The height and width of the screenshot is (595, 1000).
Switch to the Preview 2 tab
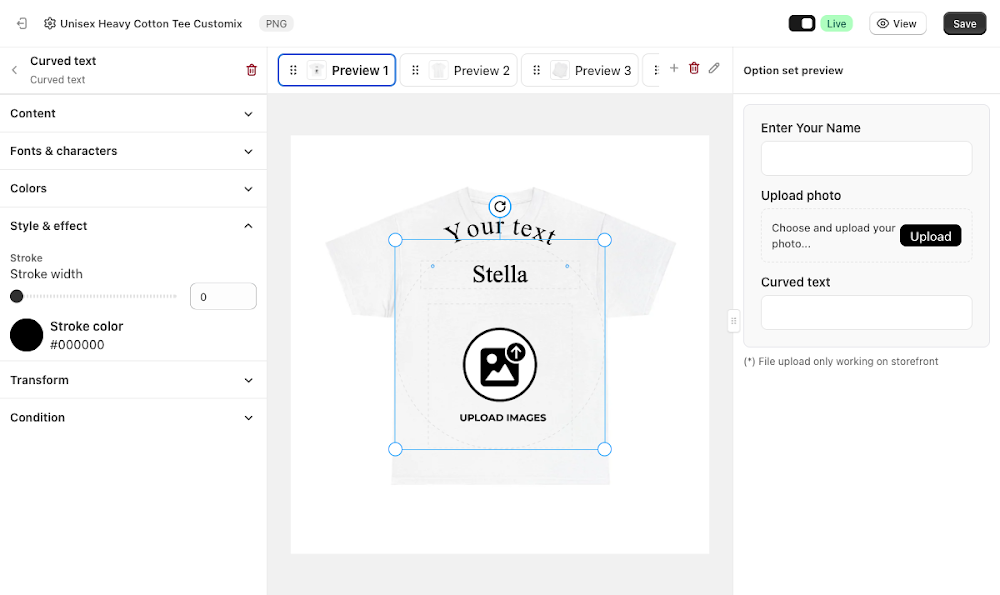pos(459,70)
